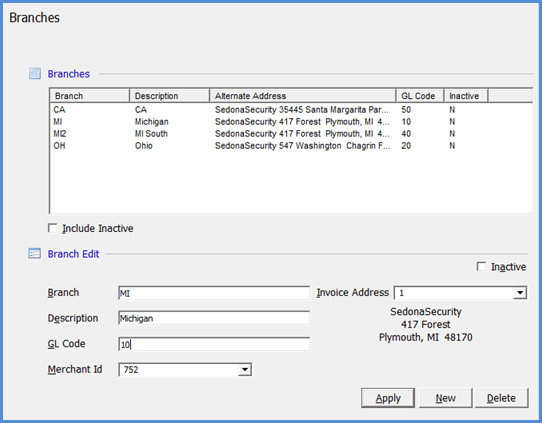Check the Inactive checkbox in Branch Edit

481,266
